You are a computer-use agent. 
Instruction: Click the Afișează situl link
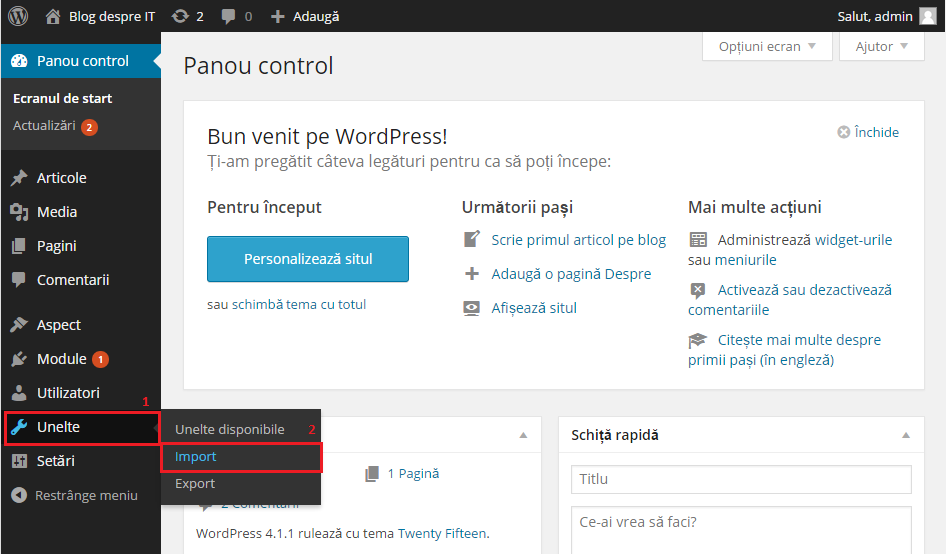(x=534, y=308)
